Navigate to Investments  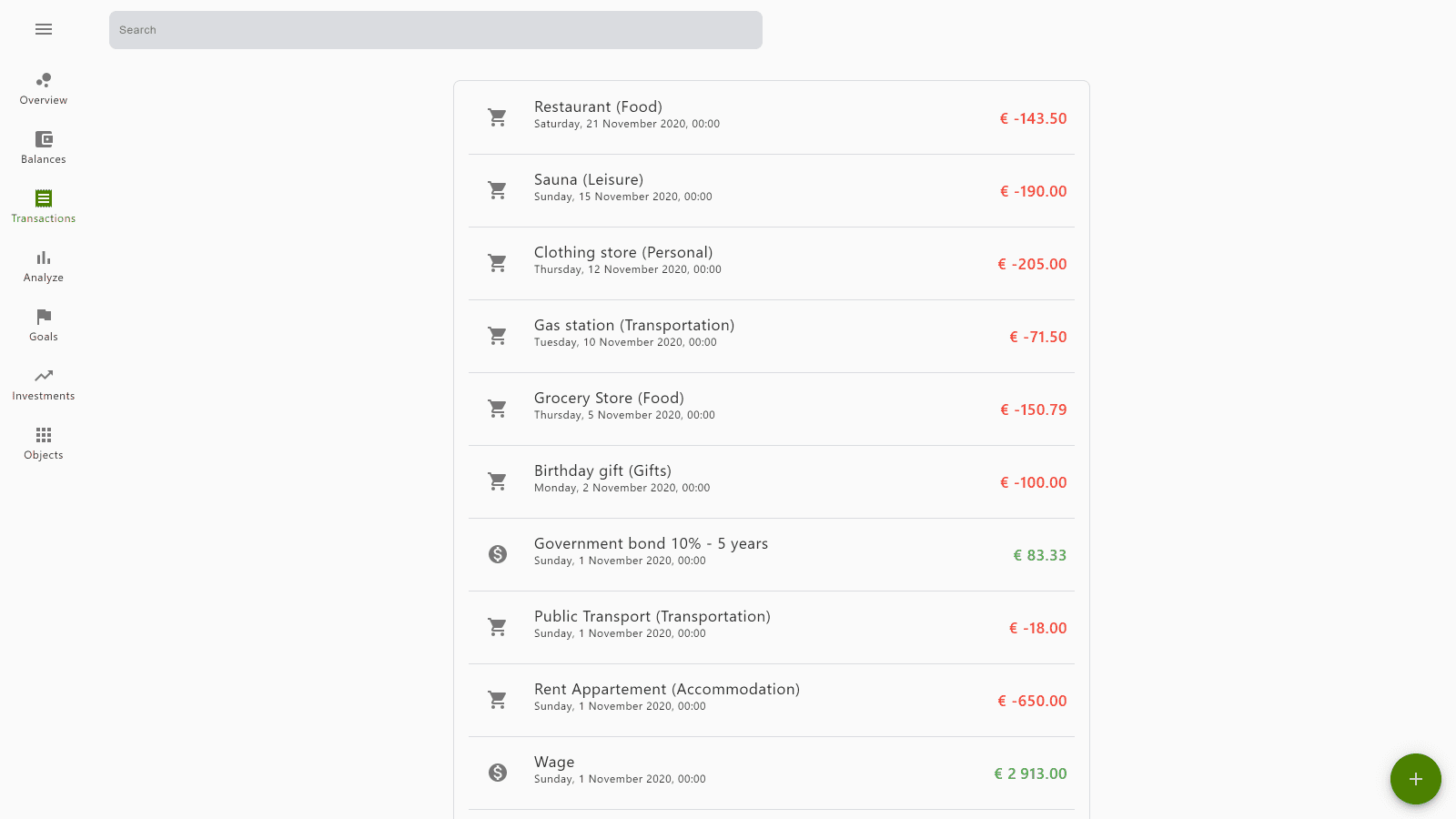[x=44, y=385]
